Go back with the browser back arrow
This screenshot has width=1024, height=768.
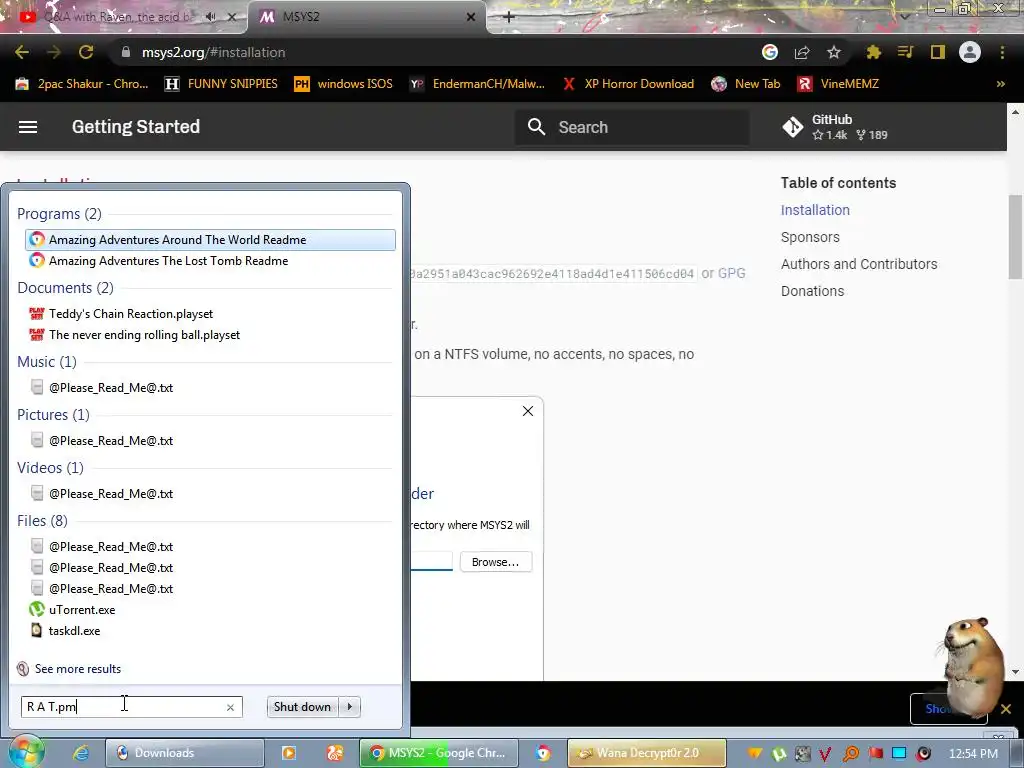coord(22,52)
